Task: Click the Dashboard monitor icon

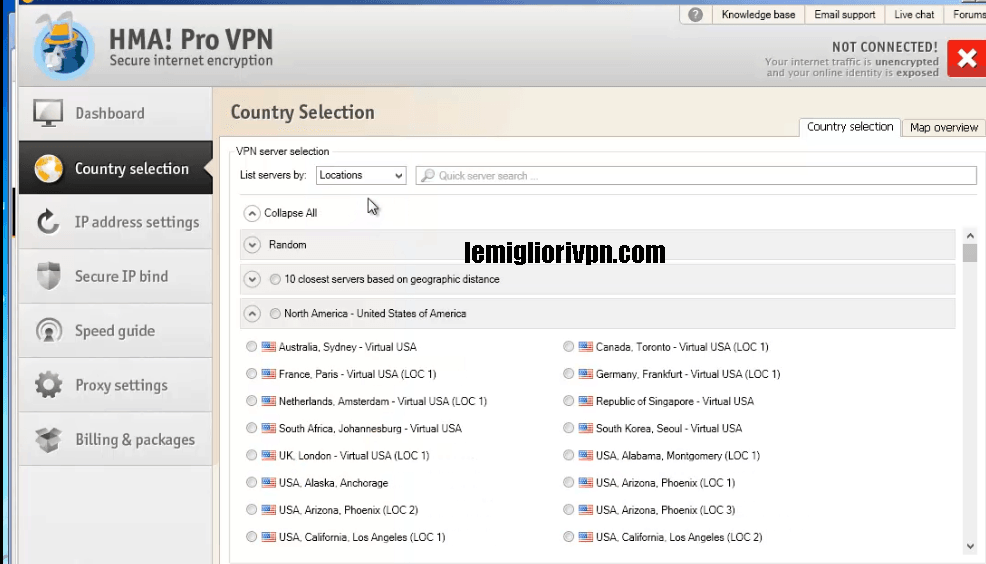Action: tap(48, 113)
